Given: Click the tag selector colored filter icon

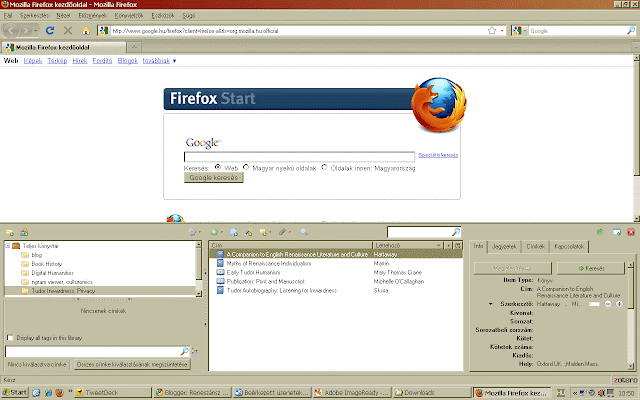Looking at the screenshot, I should [x=195, y=351].
